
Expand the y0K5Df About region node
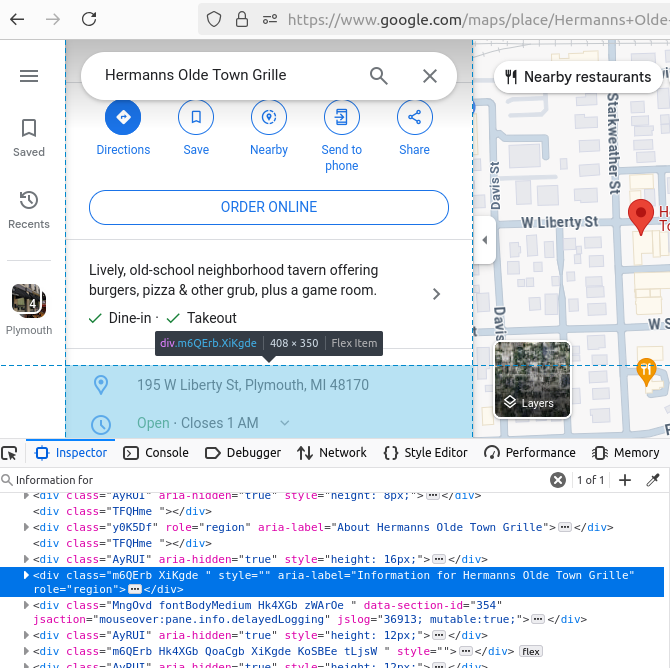[x=26, y=527]
